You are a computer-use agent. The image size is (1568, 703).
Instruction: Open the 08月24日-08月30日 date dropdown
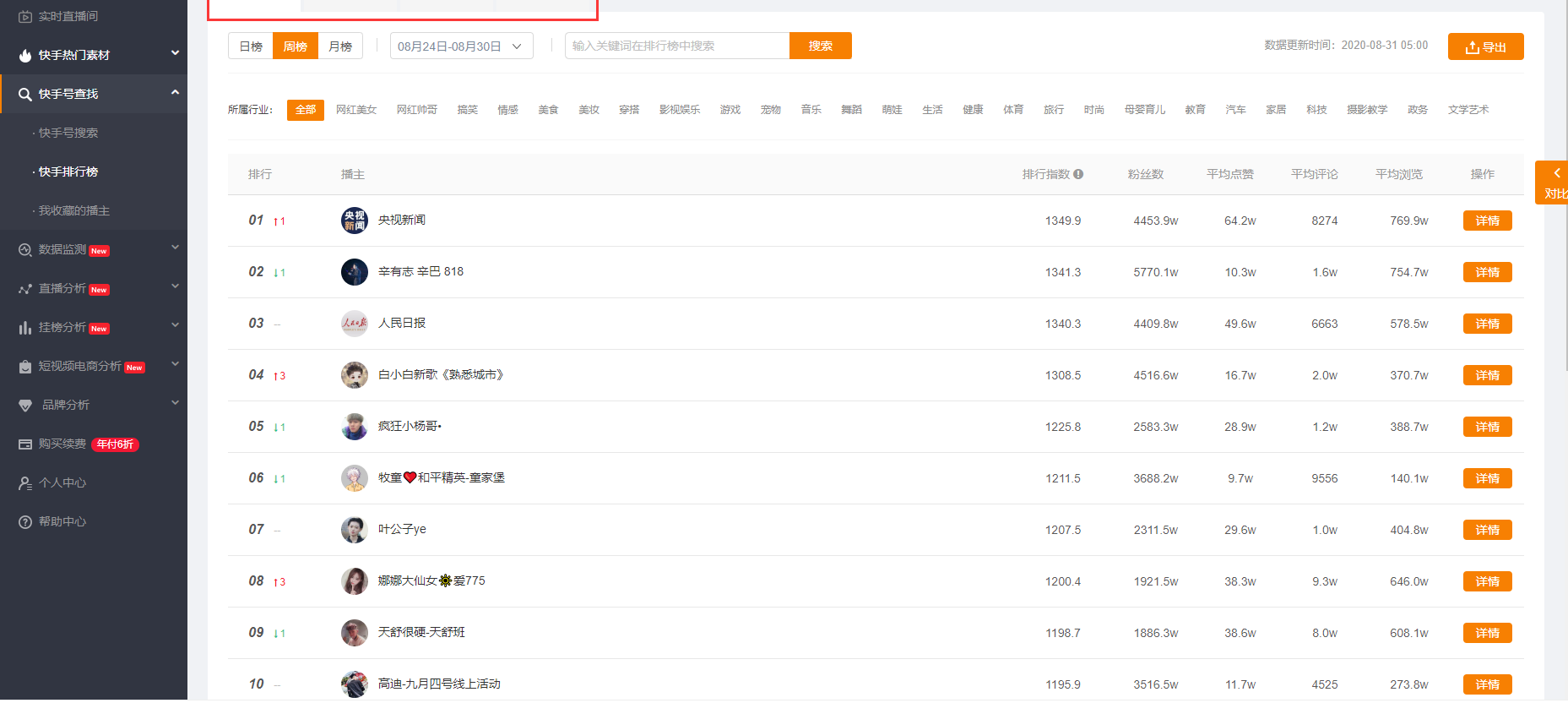(x=462, y=46)
